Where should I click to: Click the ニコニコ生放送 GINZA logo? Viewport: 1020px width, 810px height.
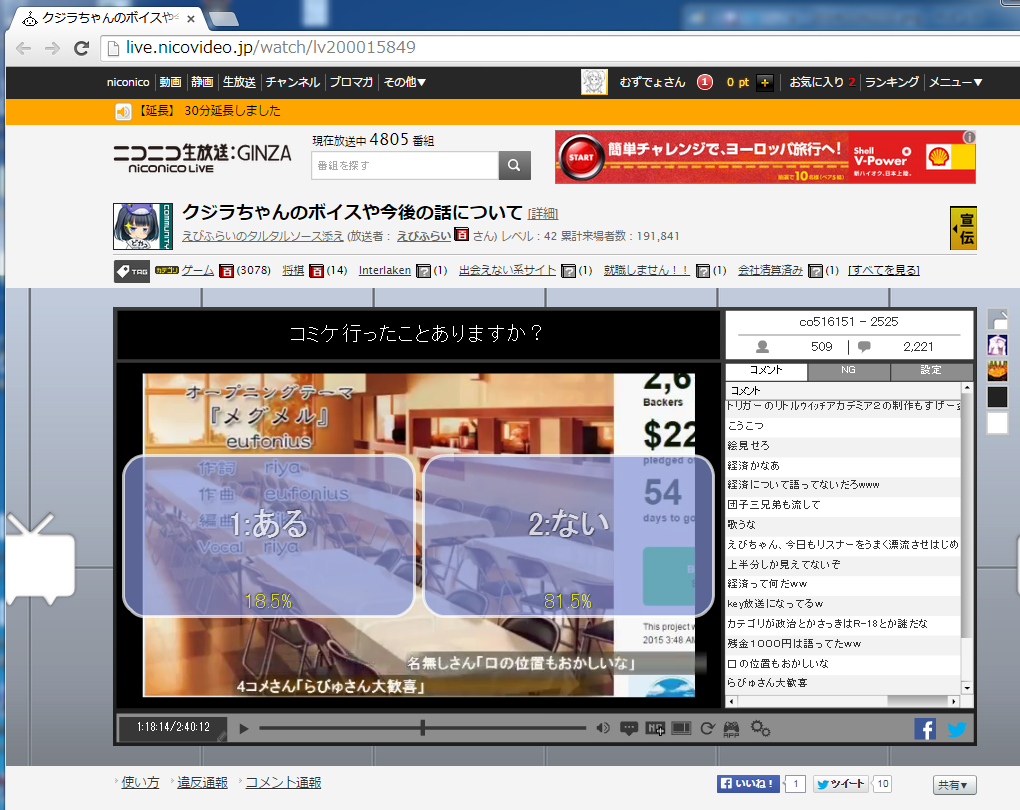(202, 157)
